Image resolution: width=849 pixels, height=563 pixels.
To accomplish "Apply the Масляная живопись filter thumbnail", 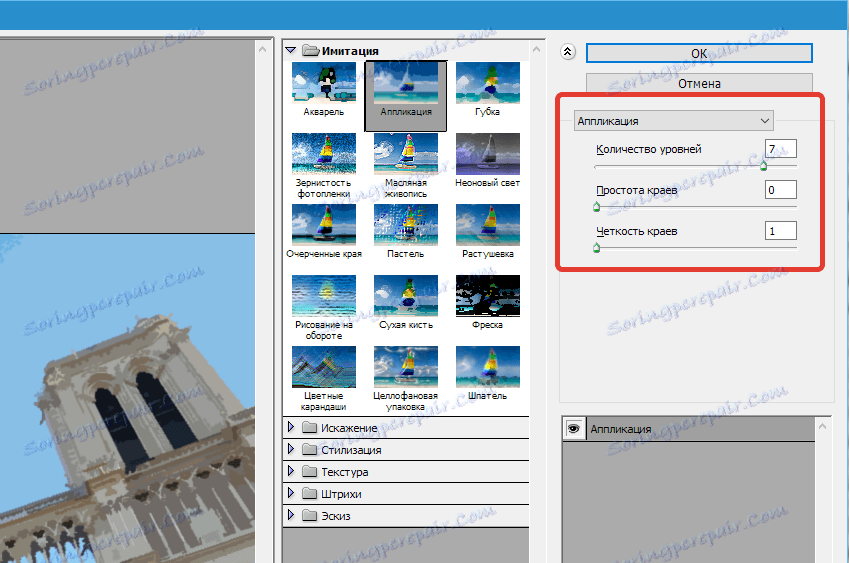I will click(x=406, y=154).
